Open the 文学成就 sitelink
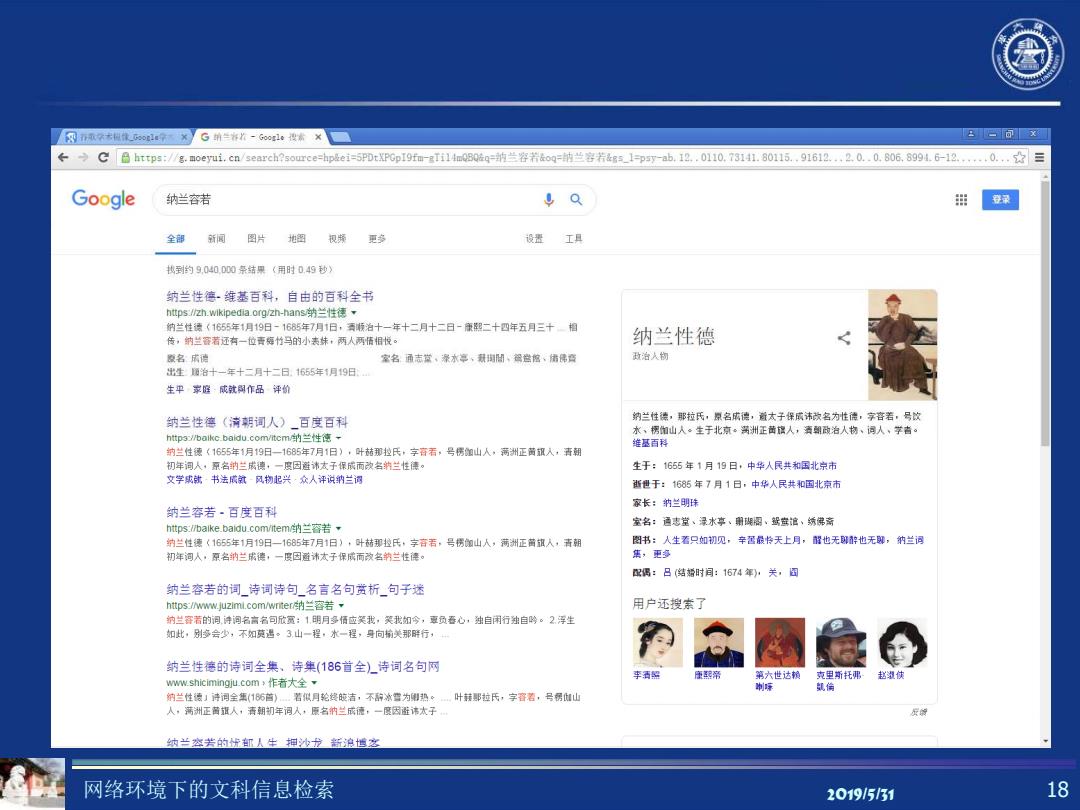This screenshot has height=810, width=1080. click(x=184, y=479)
